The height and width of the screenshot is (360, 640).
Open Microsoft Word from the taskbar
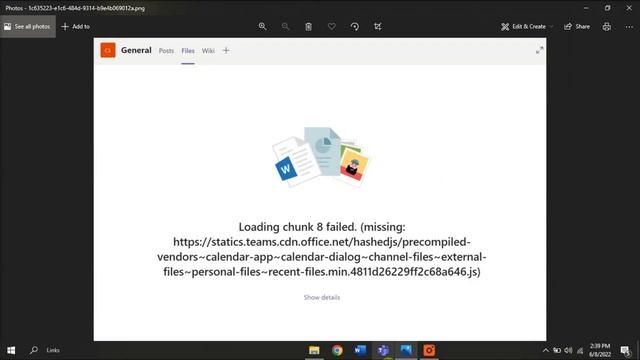[x=360, y=350]
